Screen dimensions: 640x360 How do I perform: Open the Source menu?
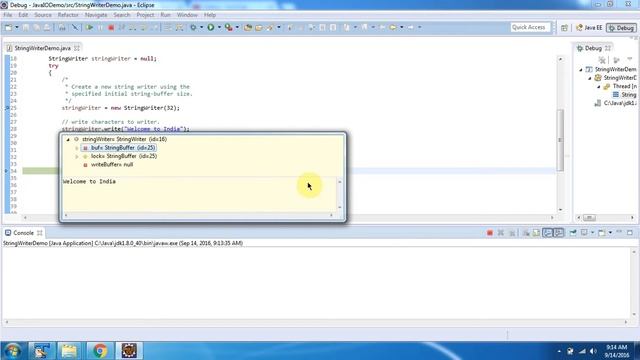pyautogui.click(x=43, y=15)
